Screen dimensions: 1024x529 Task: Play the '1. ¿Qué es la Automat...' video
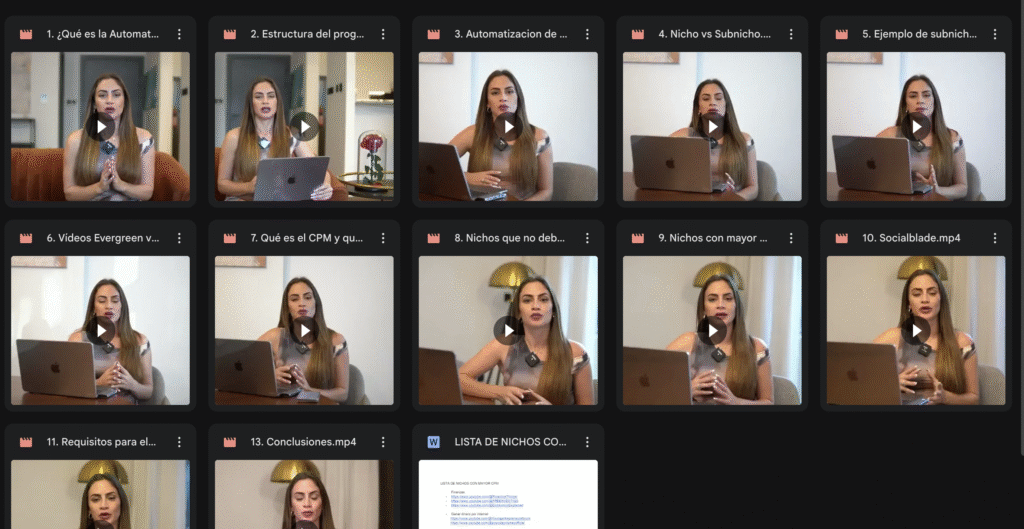100,127
